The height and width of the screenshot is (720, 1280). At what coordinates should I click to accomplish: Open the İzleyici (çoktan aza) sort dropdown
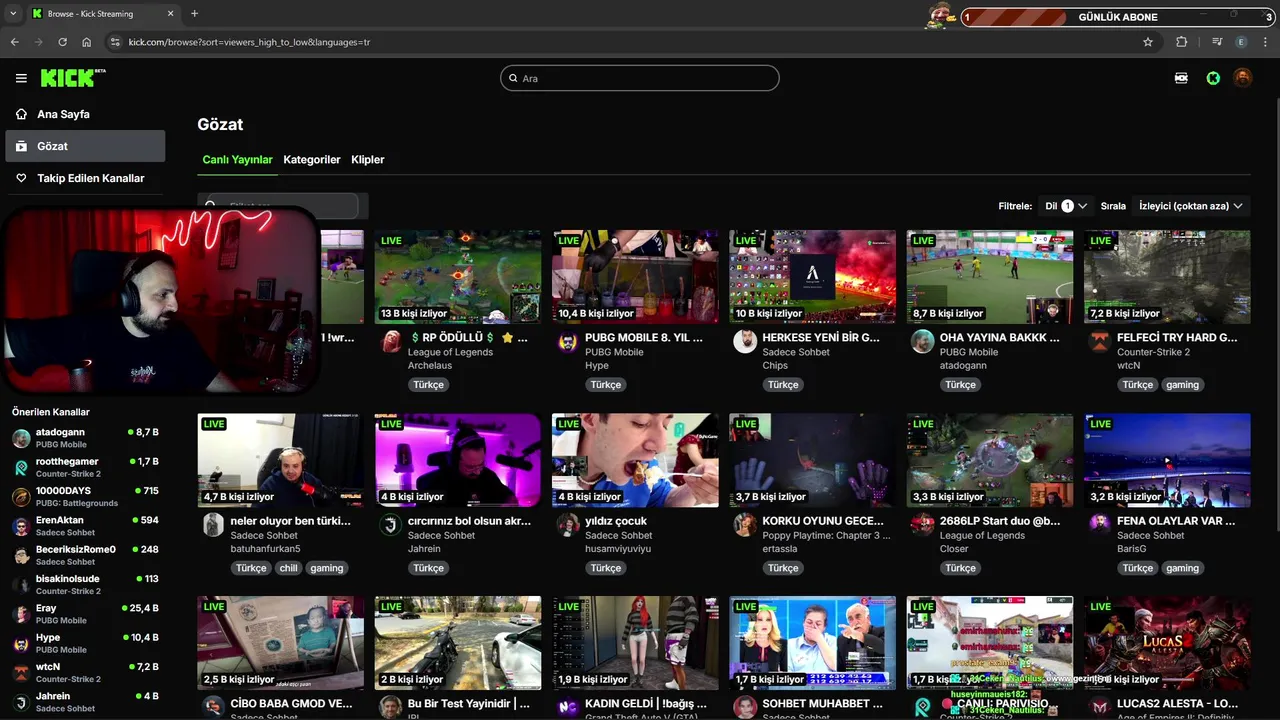click(1190, 206)
